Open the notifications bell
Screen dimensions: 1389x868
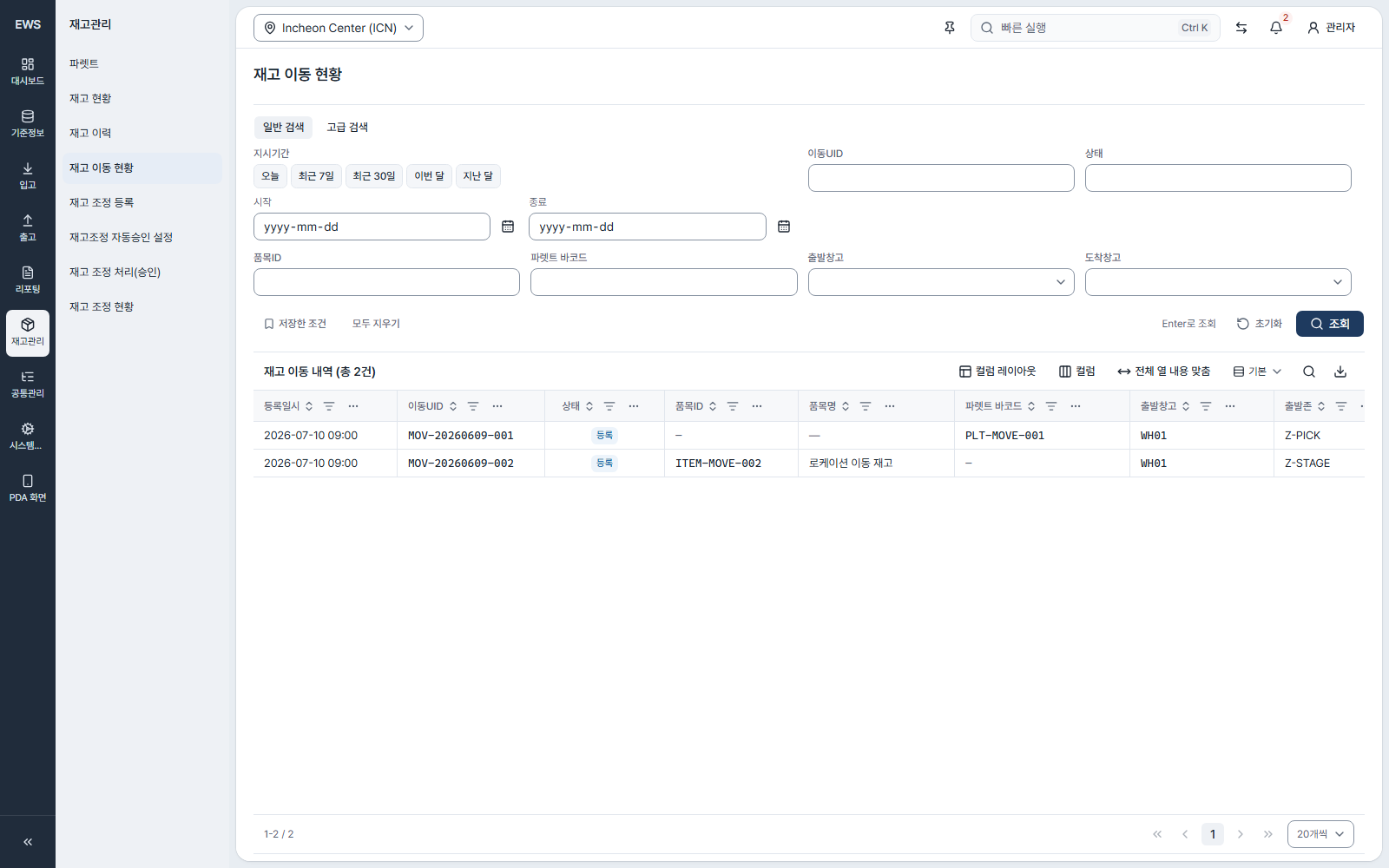click(1276, 28)
